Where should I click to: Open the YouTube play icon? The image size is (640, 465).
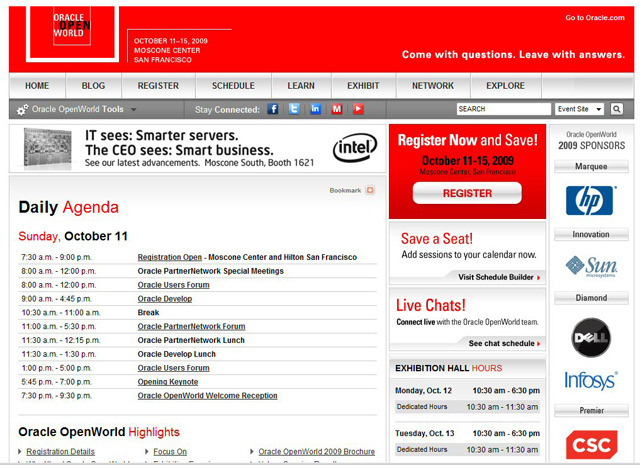(358, 109)
